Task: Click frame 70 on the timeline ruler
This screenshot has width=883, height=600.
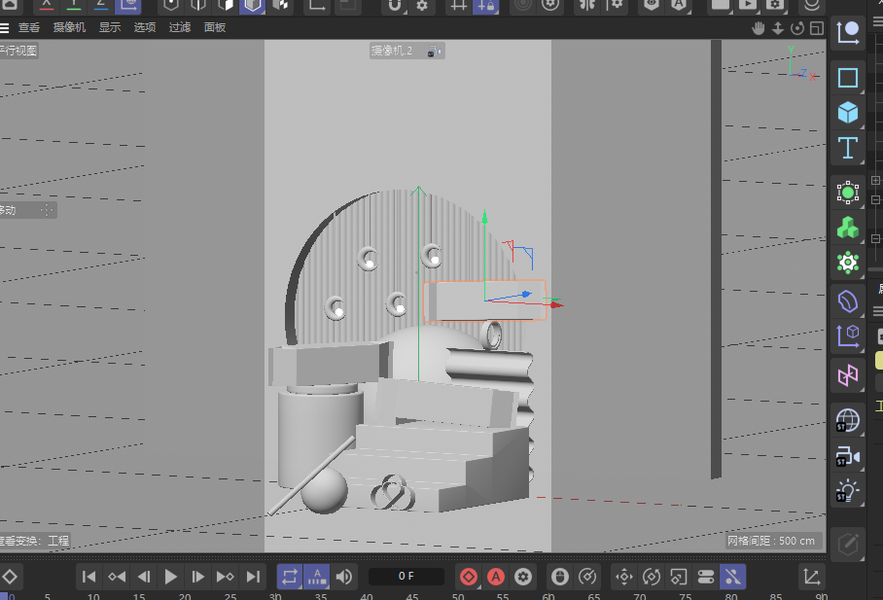Action: click(640, 596)
